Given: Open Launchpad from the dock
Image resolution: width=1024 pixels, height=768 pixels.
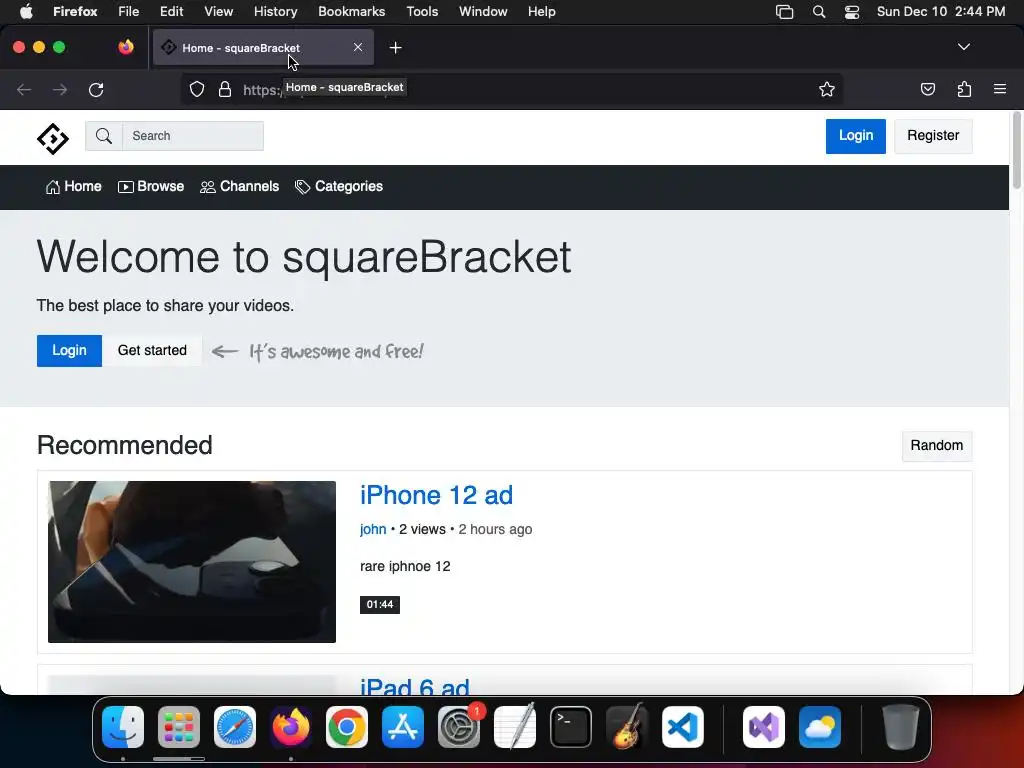Looking at the screenshot, I should pyautogui.click(x=179, y=727).
